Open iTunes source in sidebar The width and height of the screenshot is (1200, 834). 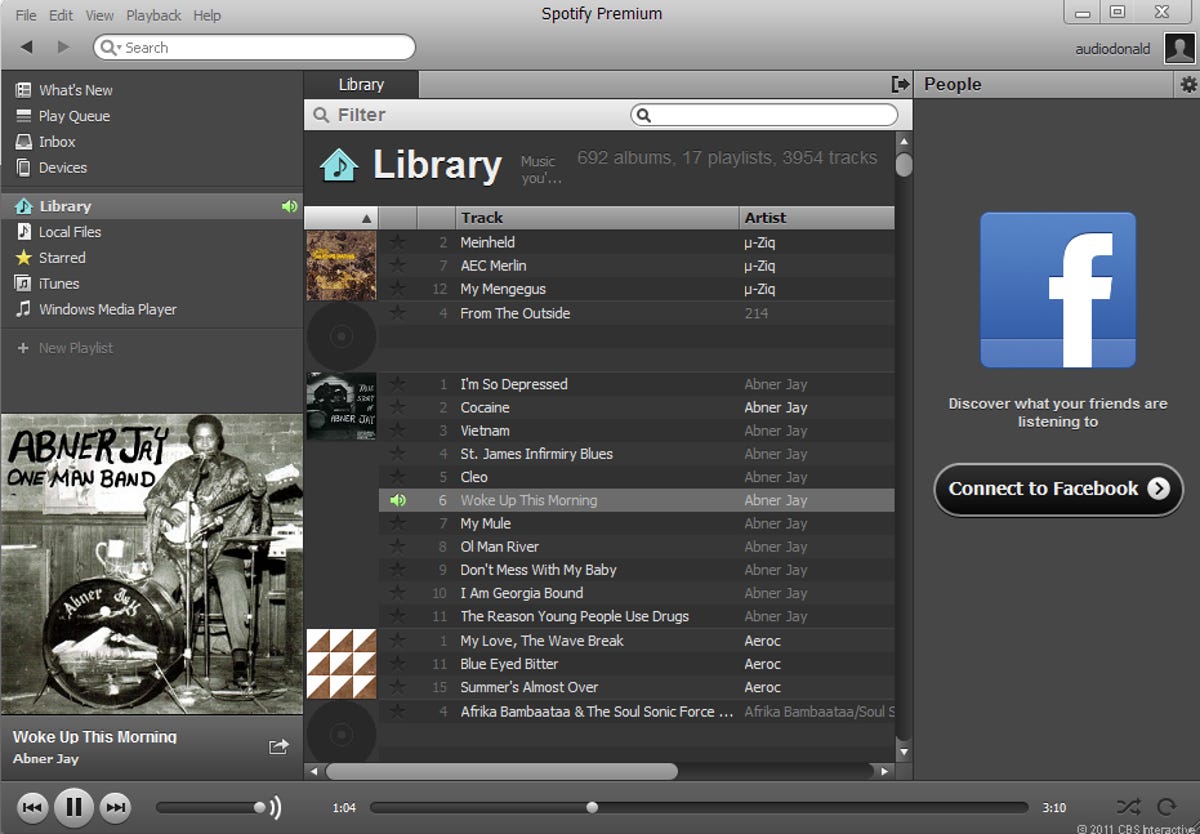[58, 284]
